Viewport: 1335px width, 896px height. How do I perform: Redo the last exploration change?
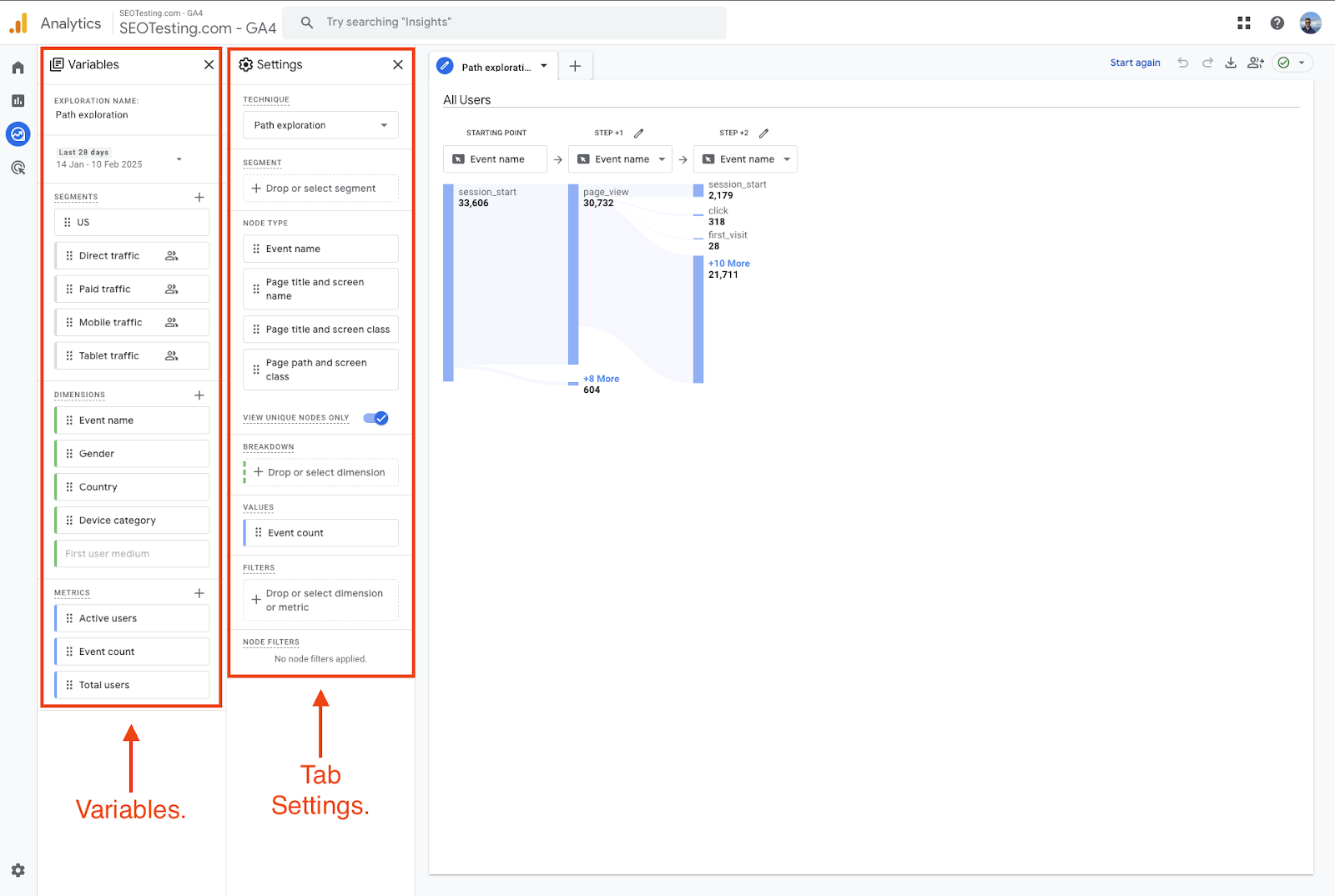tap(1207, 62)
